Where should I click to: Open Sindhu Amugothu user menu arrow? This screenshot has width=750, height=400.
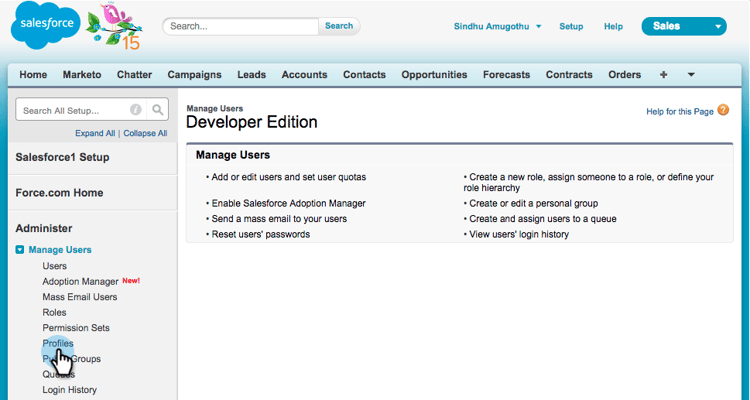(539, 26)
